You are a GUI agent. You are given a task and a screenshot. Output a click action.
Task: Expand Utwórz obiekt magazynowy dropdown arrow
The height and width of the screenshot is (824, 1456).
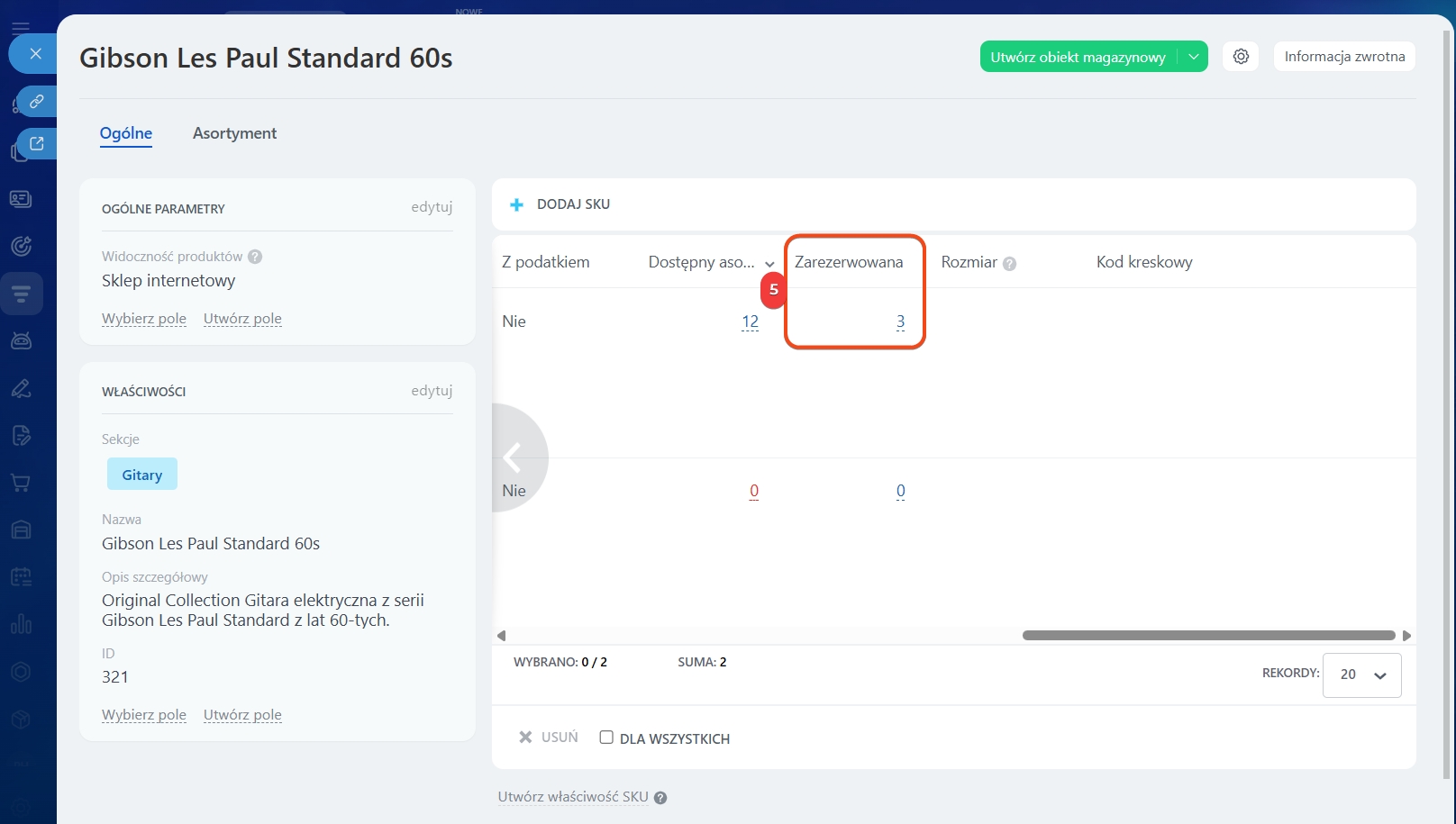(1193, 57)
